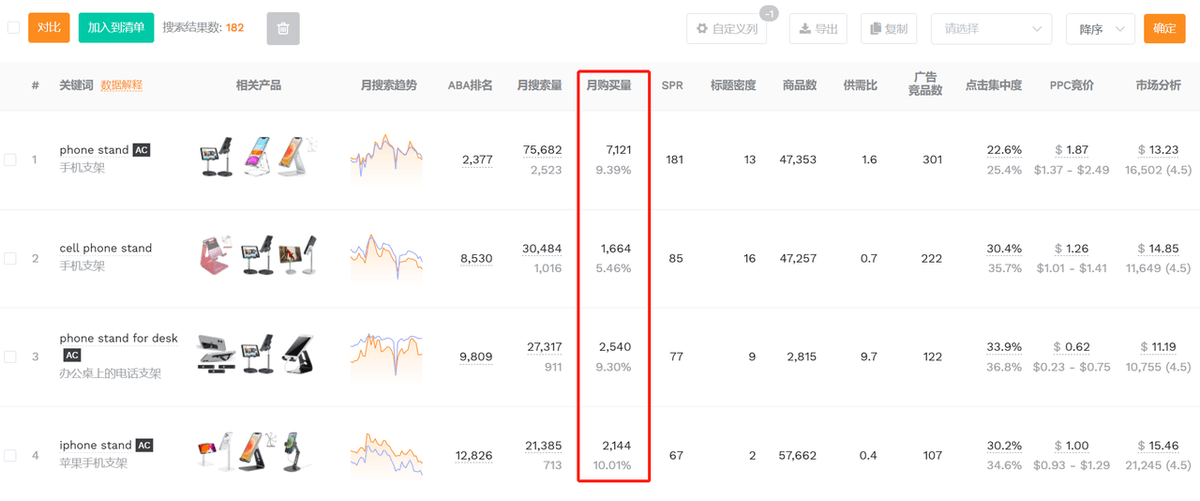1200x501 pixels.
Task: Click AC badge next to phone stand
Action: [142, 150]
